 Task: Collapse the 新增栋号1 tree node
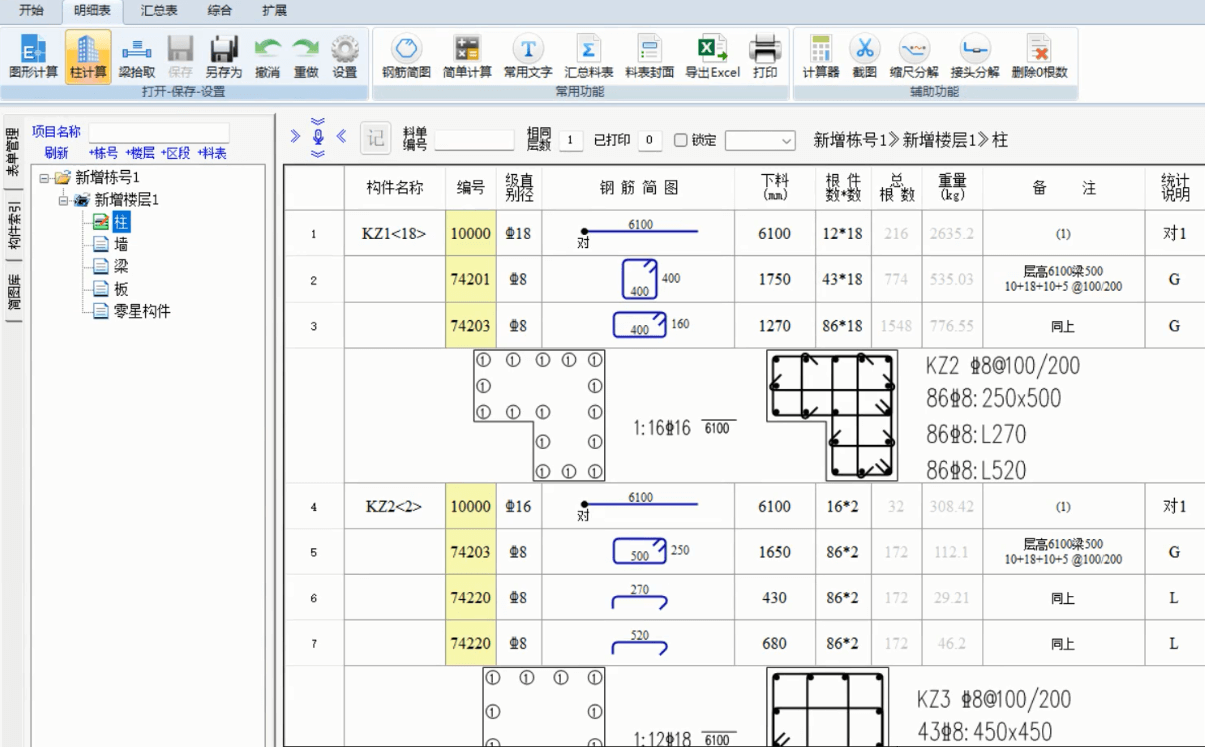(x=45, y=178)
